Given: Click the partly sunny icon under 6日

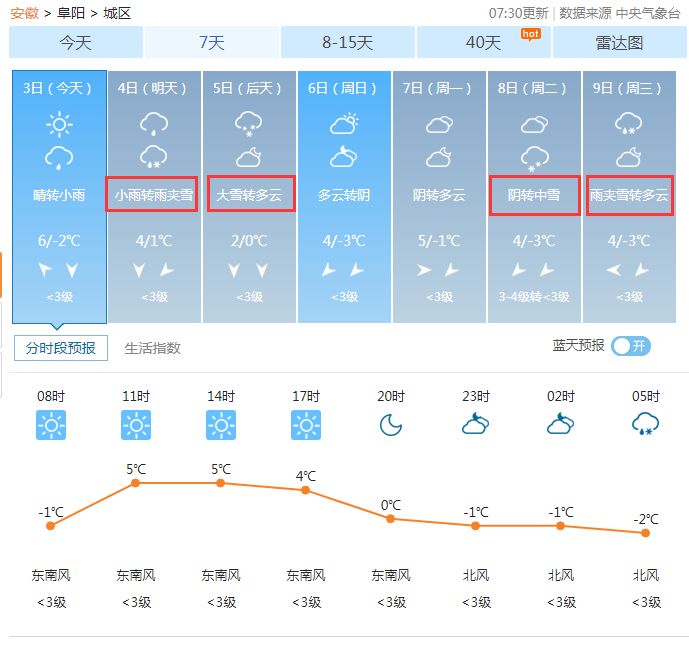Looking at the screenshot, I should 344,124.
